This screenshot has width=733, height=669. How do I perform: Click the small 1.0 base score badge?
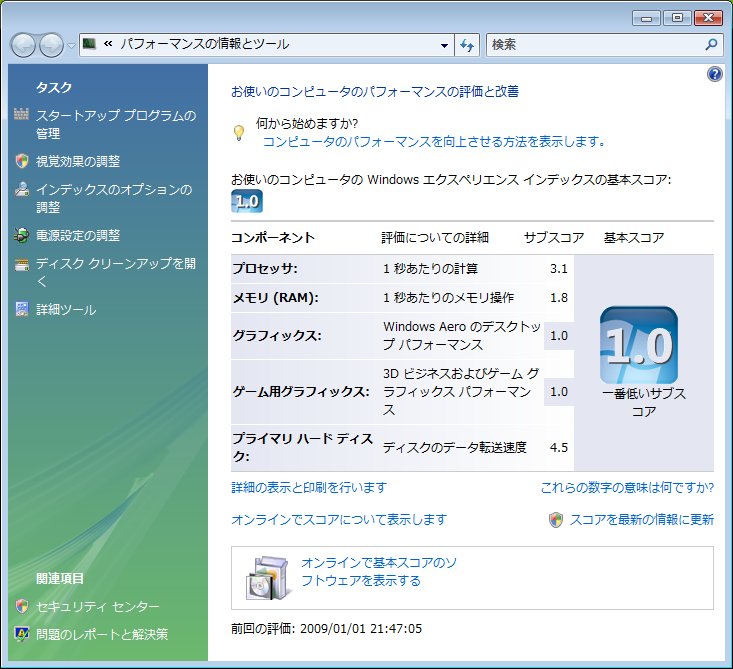coord(247,201)
